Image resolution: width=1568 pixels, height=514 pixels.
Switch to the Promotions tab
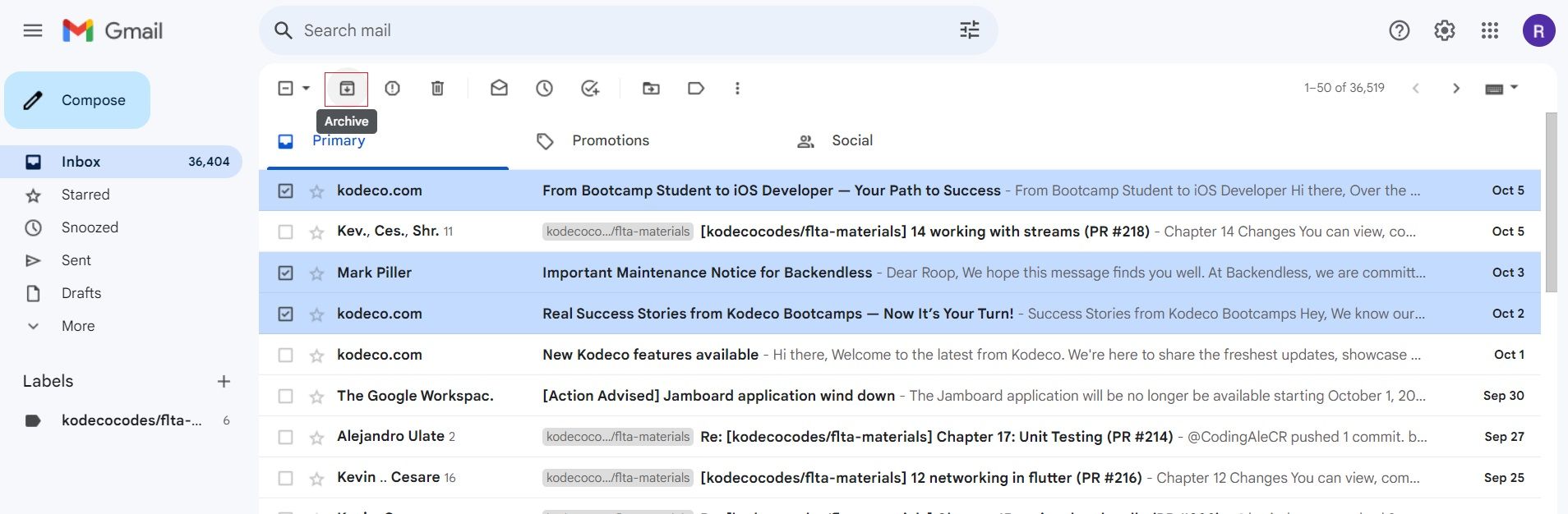tap(610, 140)
